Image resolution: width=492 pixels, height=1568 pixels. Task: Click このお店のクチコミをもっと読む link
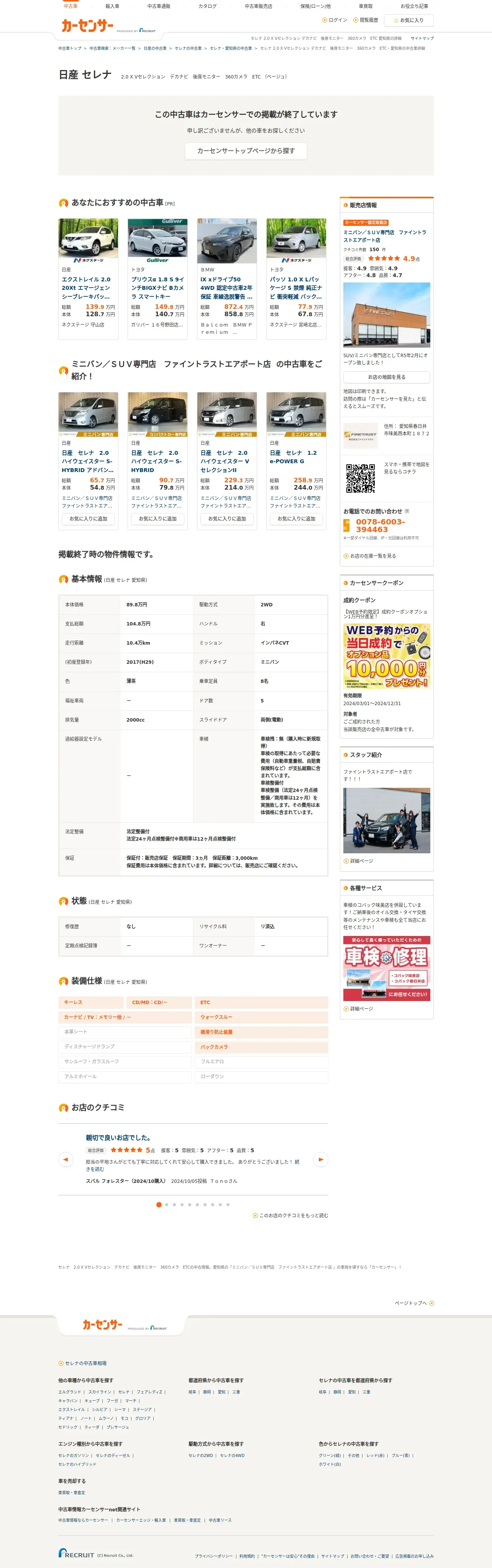click(294, 1215)
